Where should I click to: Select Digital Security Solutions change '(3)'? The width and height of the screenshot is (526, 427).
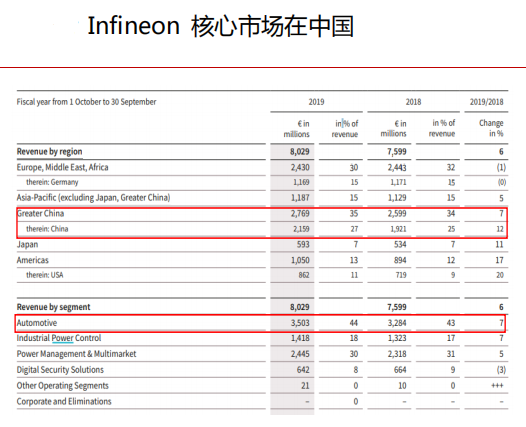501,370
